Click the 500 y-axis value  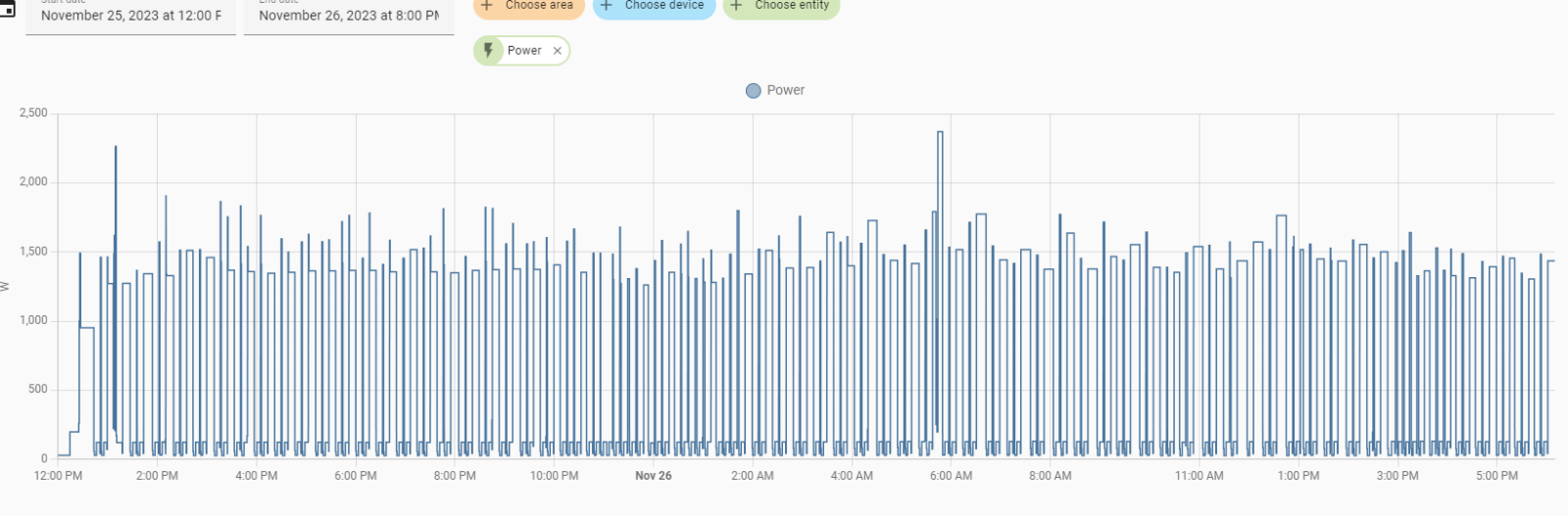[37, 390]
